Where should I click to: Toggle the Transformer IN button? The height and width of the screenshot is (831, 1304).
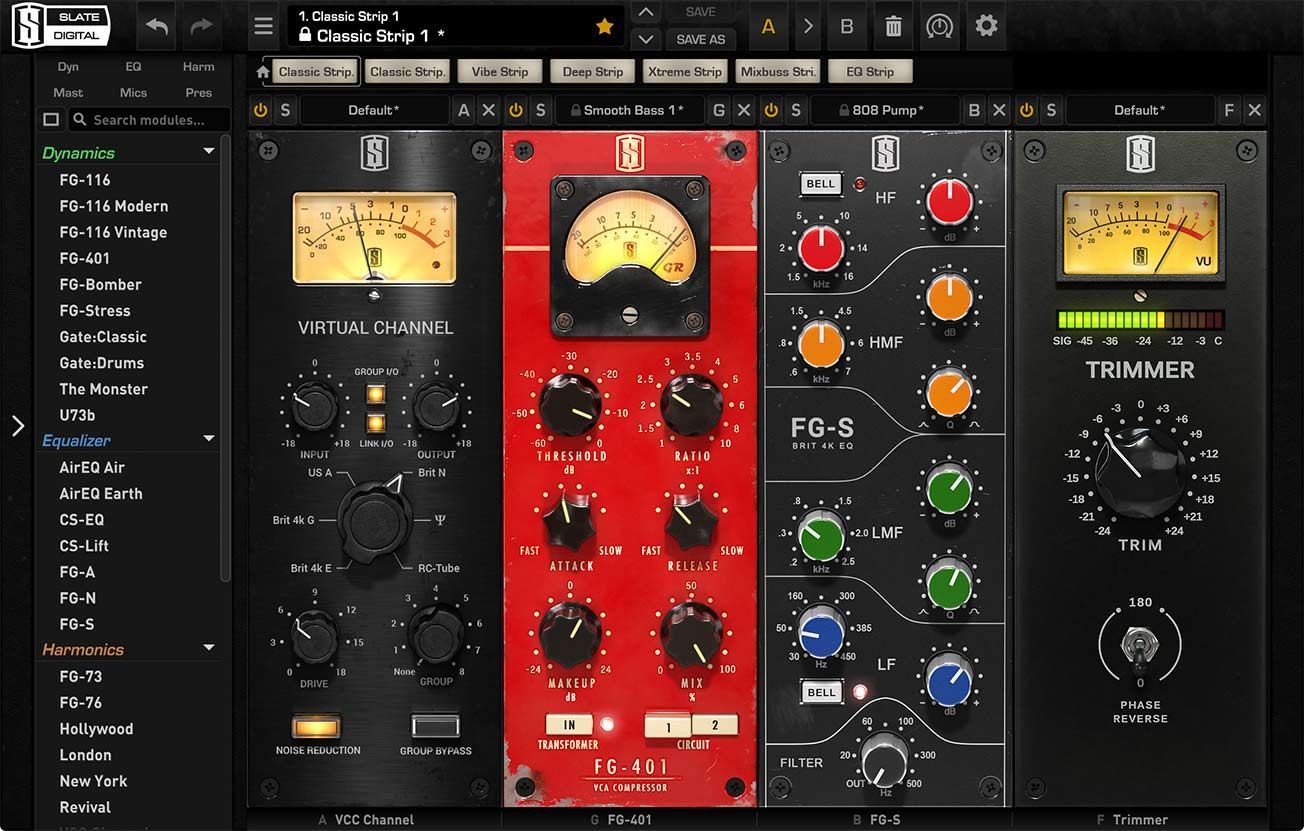569,724
